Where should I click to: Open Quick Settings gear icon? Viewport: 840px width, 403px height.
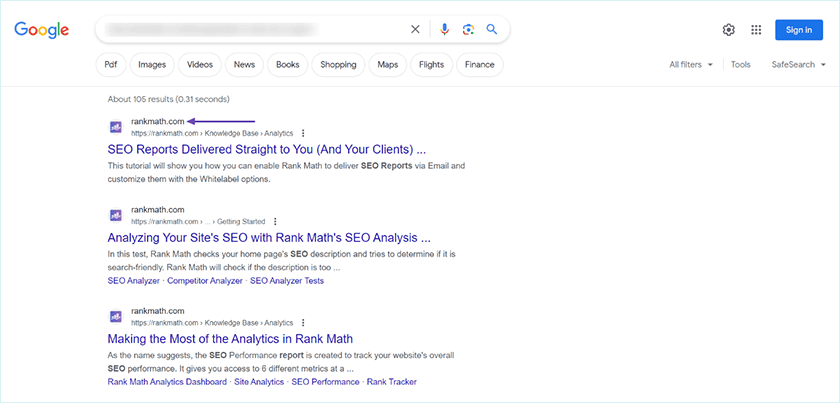tap(729, 30)
